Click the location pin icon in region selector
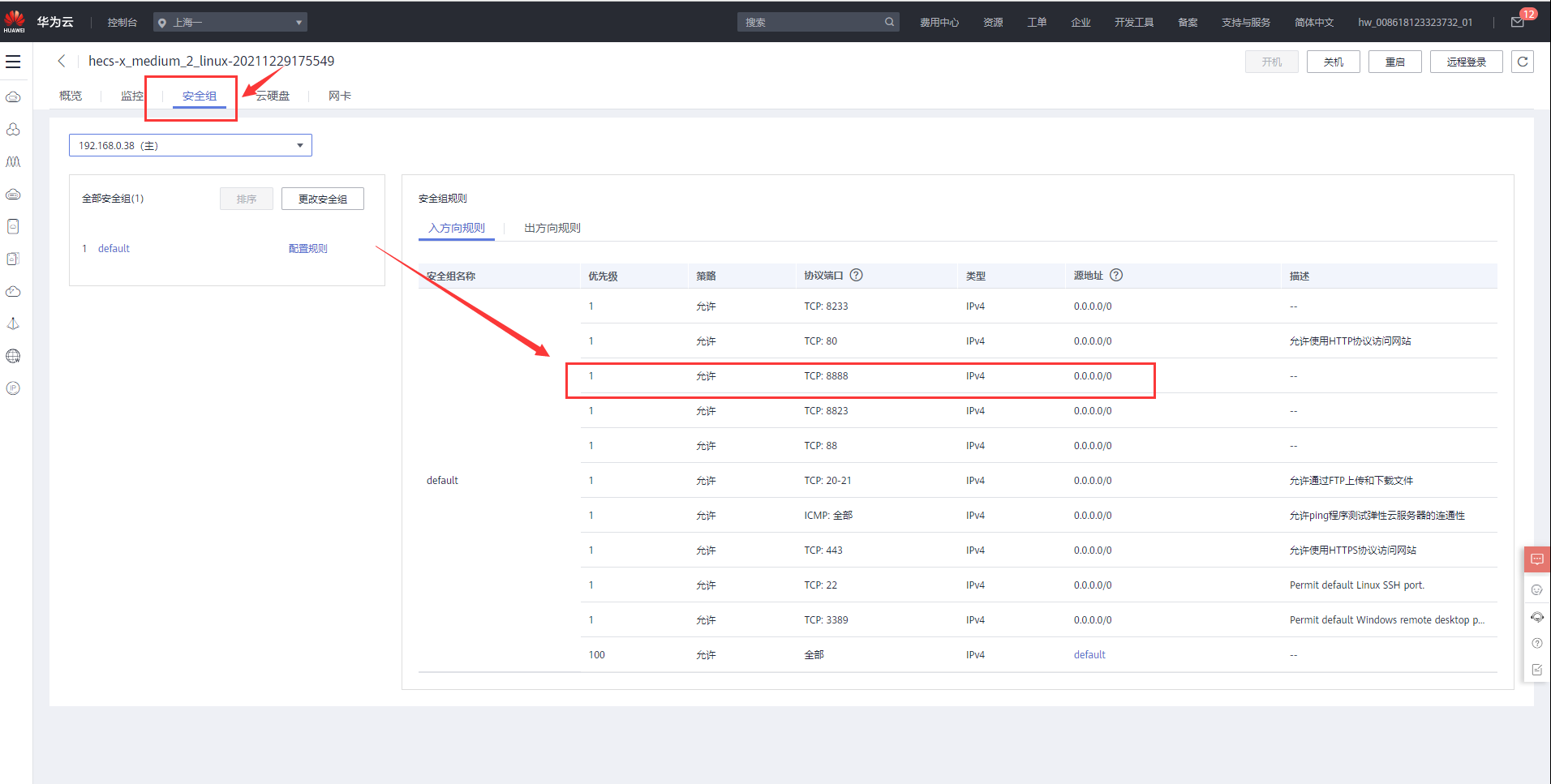This screenshot has width=1551, height=784. tap(162, 23)
